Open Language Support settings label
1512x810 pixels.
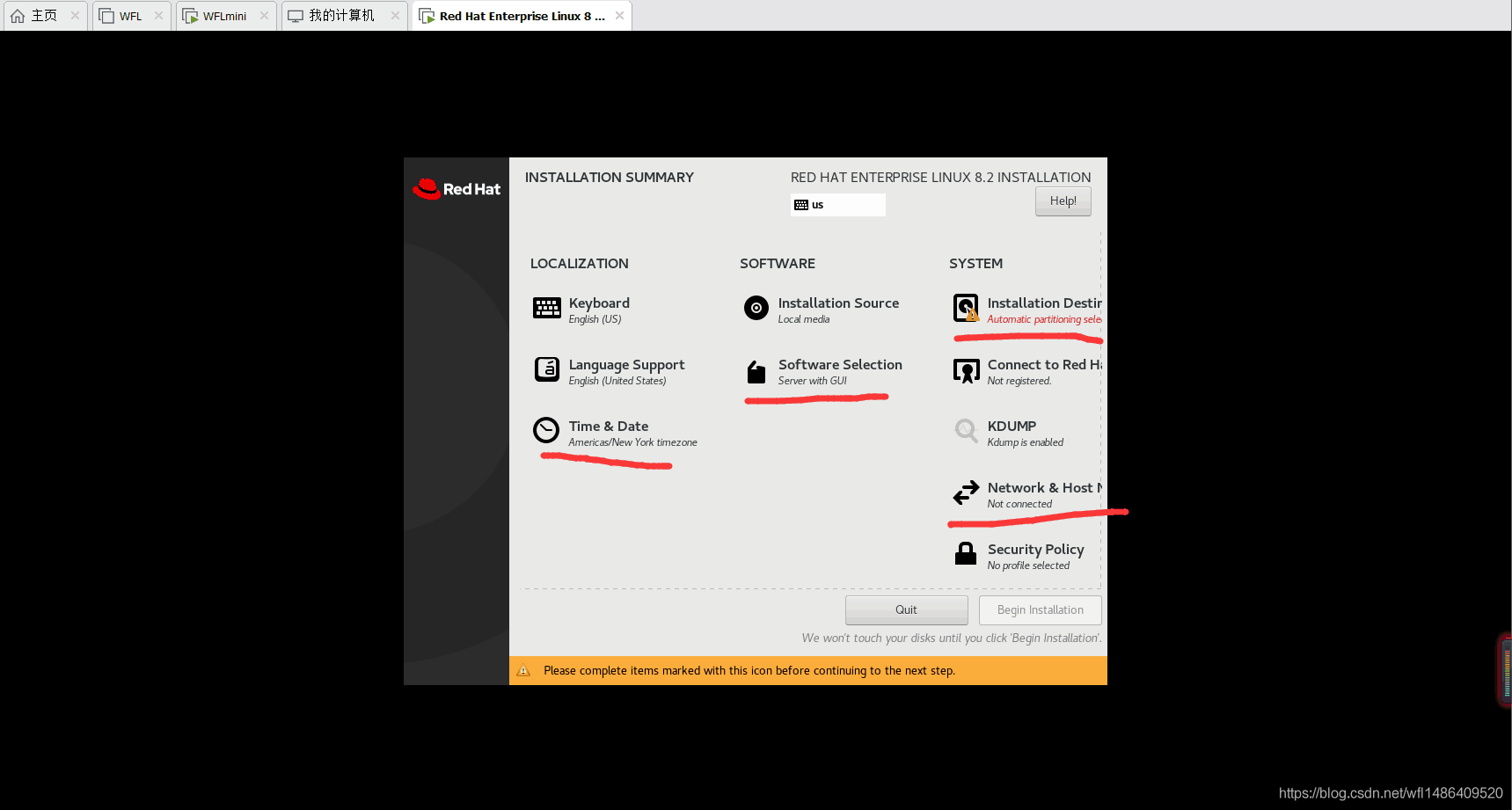(x=626, y=365)
